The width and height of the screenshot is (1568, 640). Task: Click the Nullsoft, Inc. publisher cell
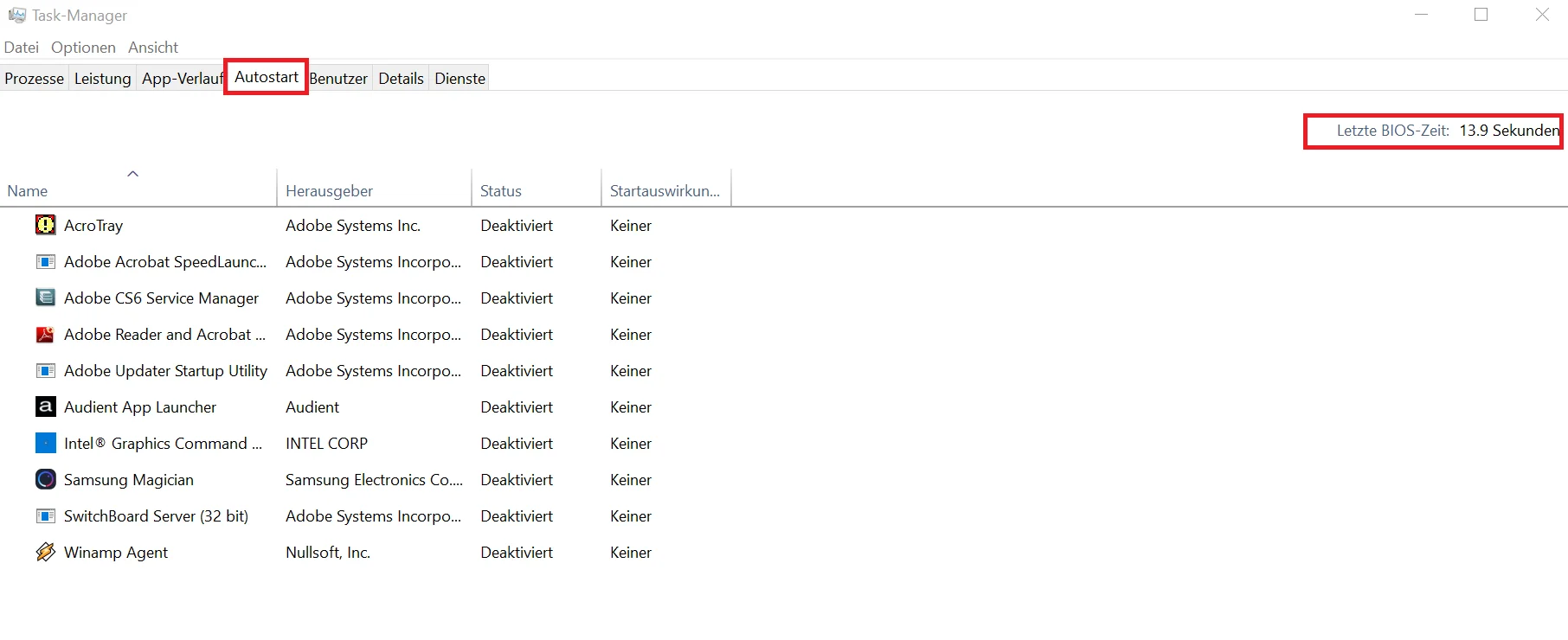pyautogui.click(x=328, y=553)
